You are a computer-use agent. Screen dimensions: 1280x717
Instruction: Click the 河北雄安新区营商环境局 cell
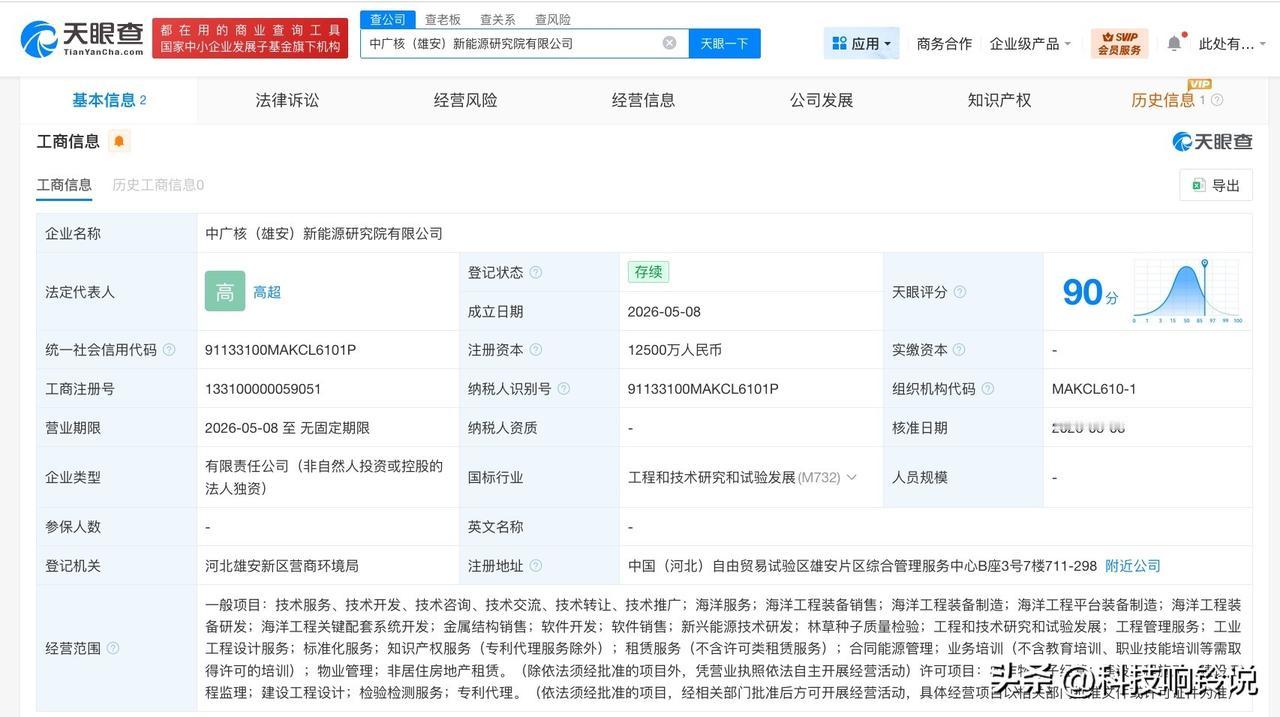[x=282, y=566]
